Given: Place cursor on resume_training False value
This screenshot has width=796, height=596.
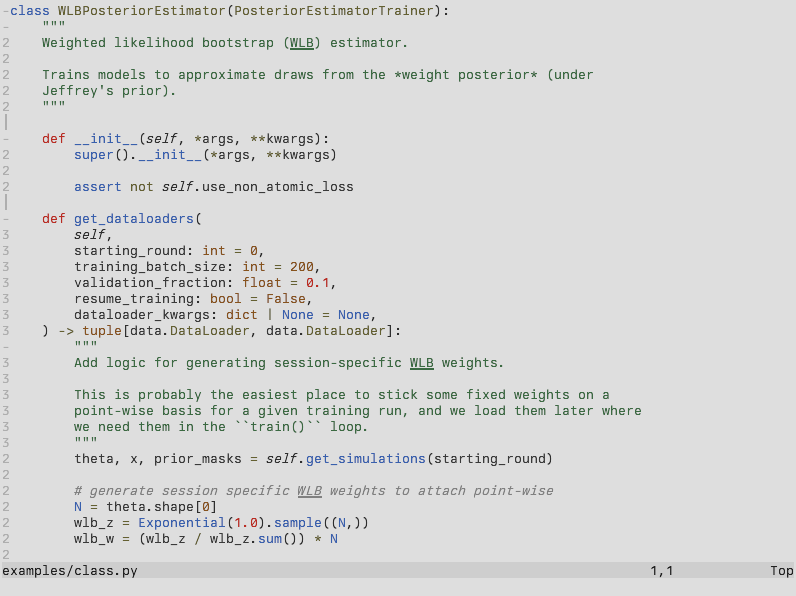Looking at the screenshot, I should [x=285, y=299].
